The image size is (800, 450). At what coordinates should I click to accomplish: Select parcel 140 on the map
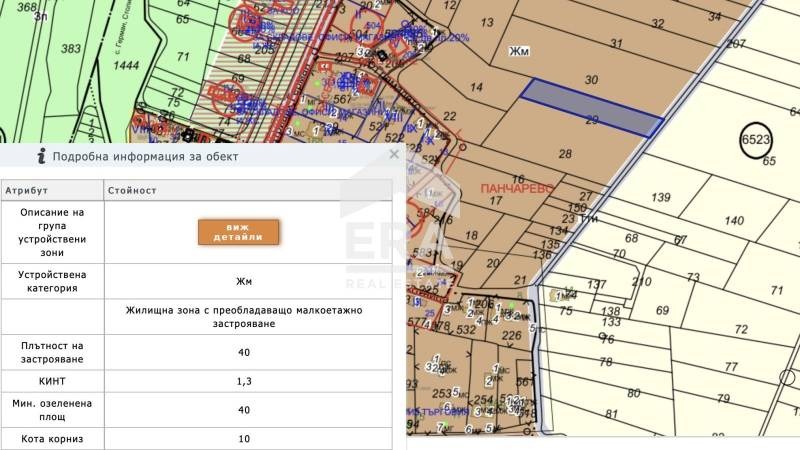pyautogui.click(x=733, y=221)
